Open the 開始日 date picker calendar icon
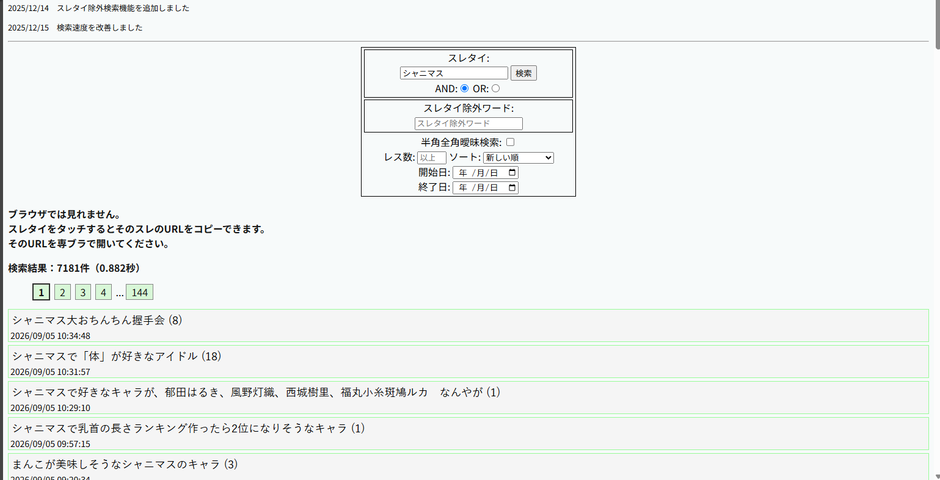 [x=512, y=173]
